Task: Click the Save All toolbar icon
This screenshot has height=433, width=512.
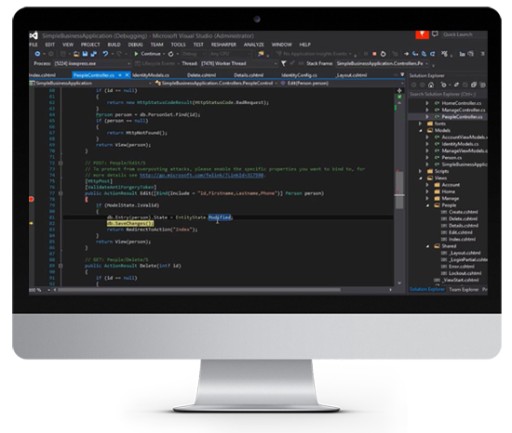Action: click(94, 54)
